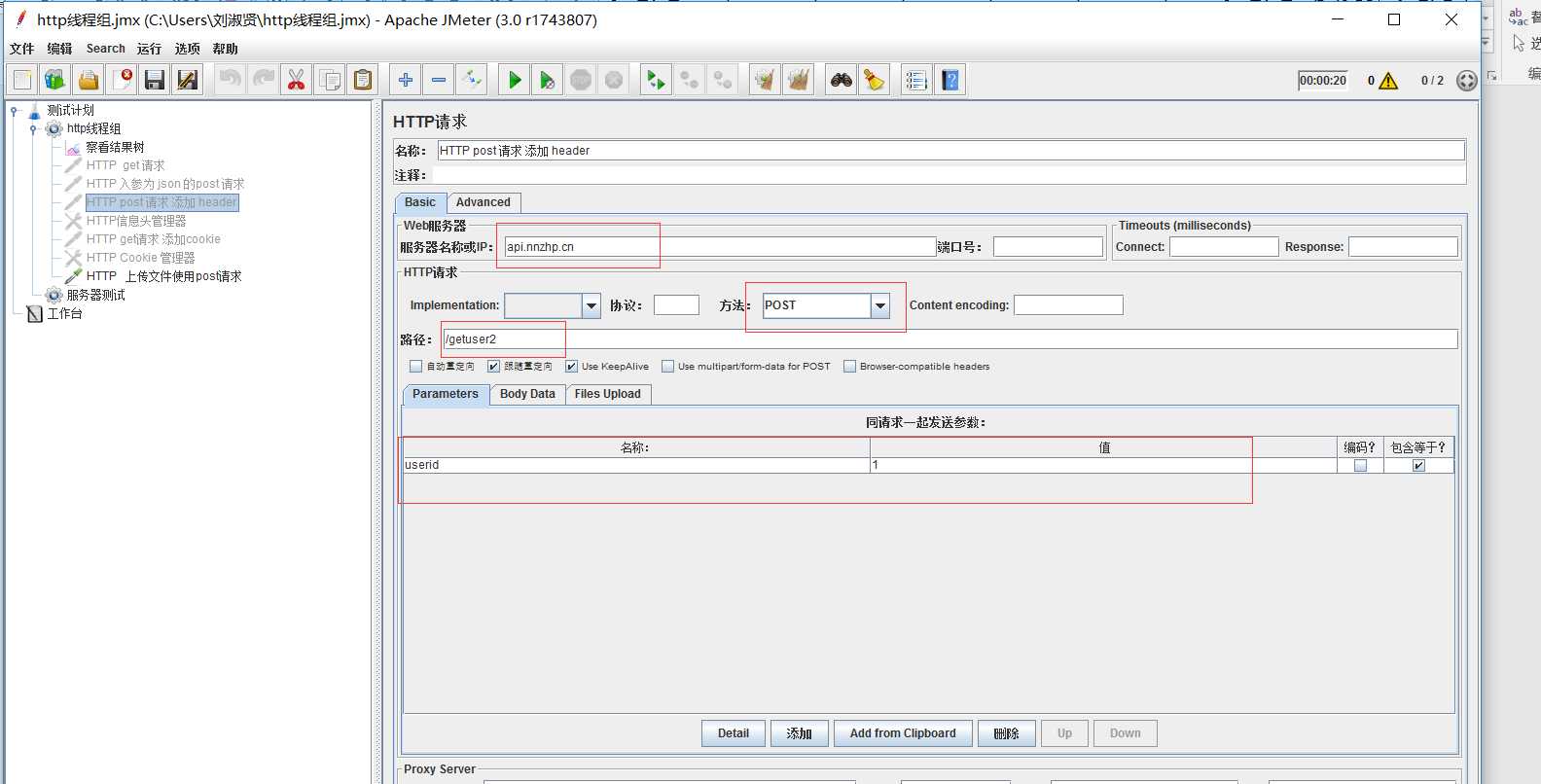
Task: Uncheck 包含等于? for userid row
Action: point(1418,465)
